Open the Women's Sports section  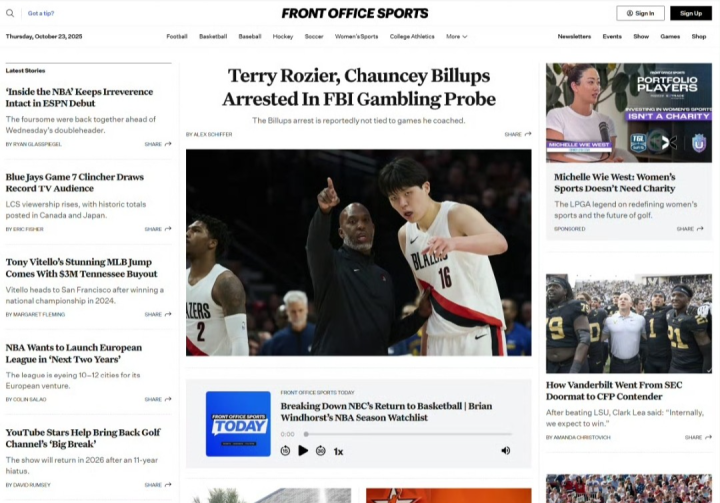[356, 36]
